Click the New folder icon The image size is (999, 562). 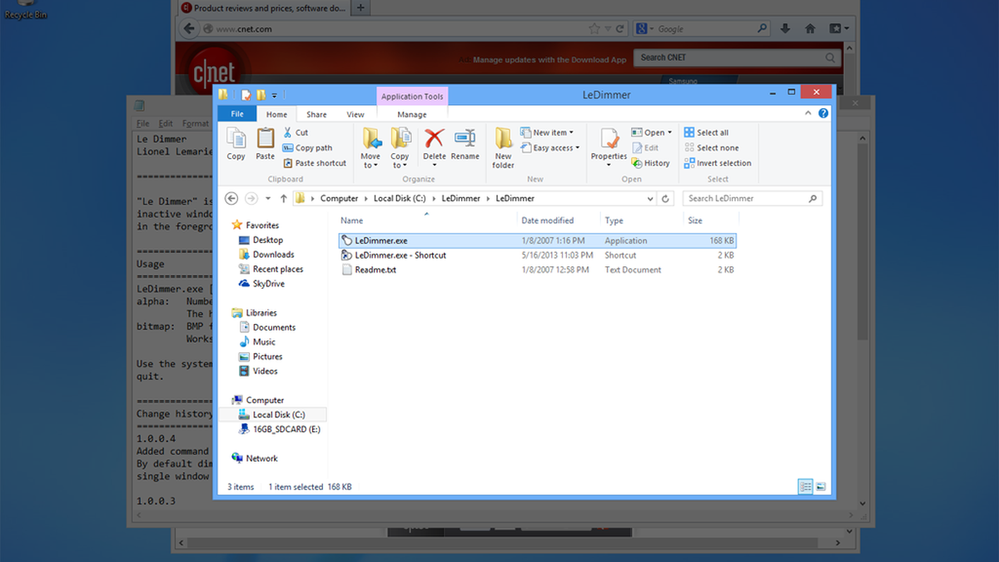pos(503,138)
